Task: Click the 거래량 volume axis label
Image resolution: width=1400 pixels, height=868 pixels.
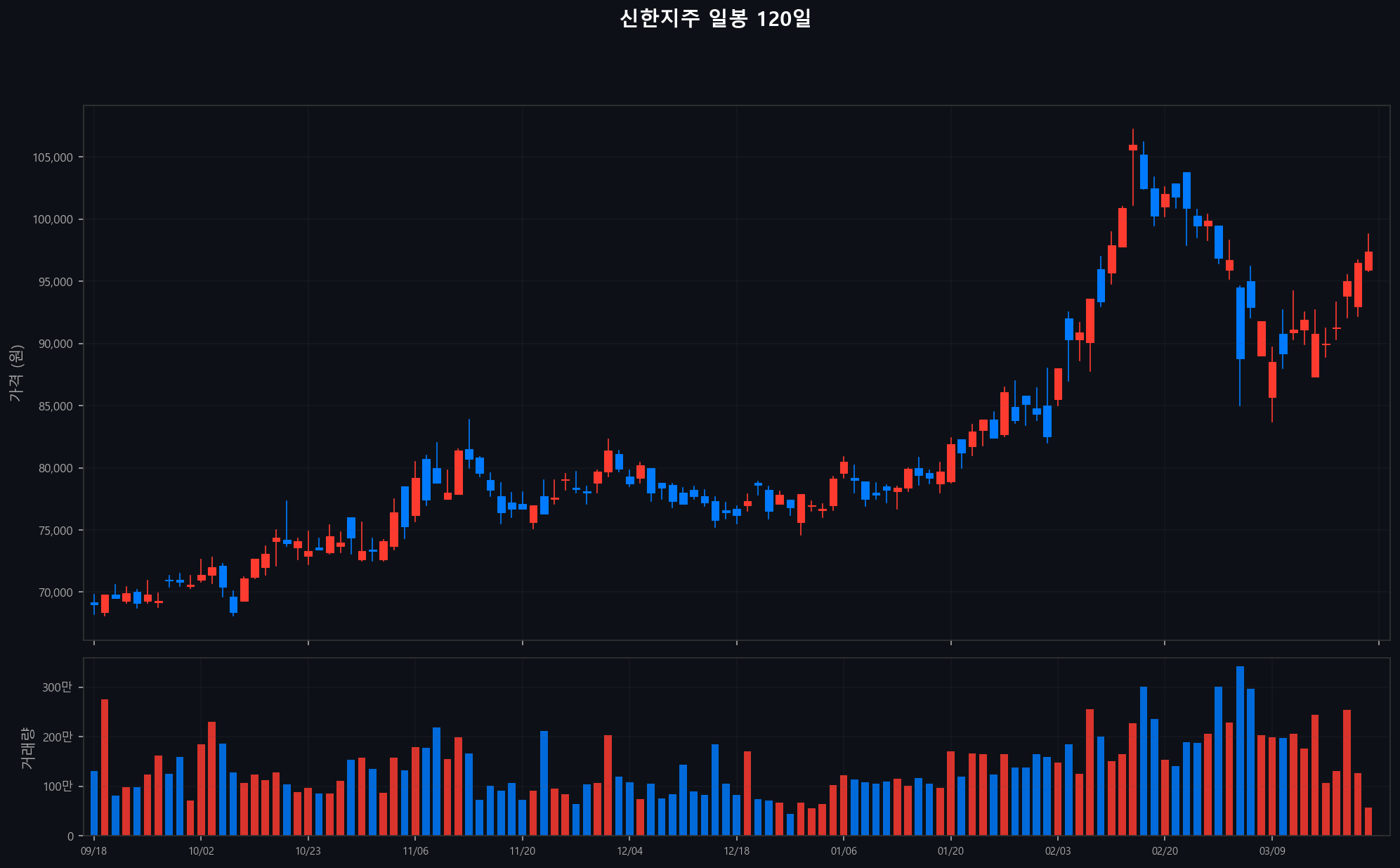Action: click(x=27, y=748)
